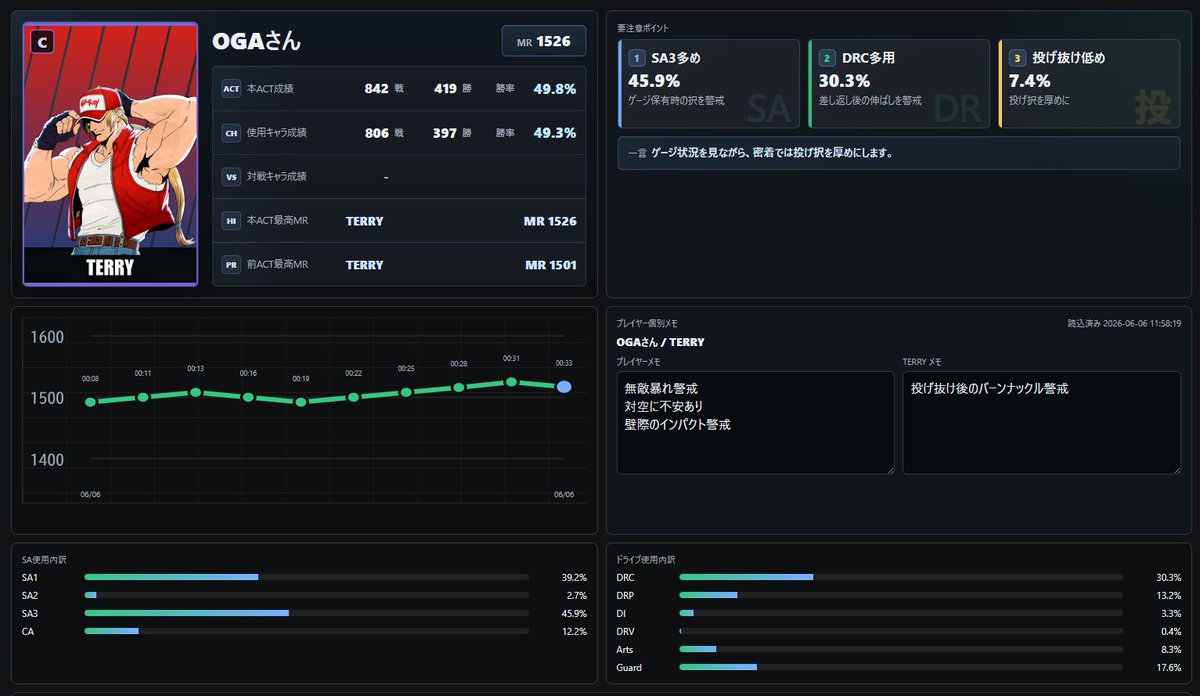Click the VS badge icon

[x=231, y=177]
